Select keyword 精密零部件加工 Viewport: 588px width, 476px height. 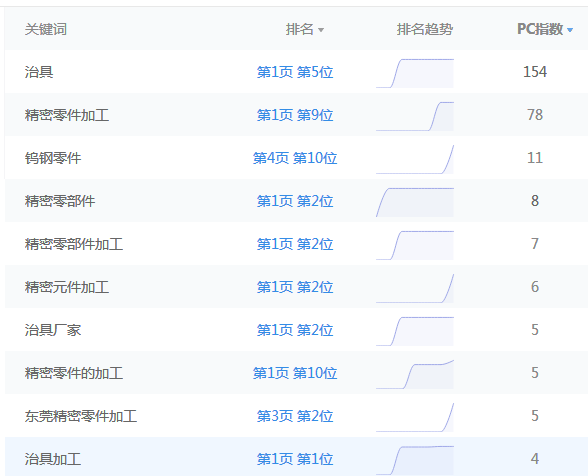point(74,244)
